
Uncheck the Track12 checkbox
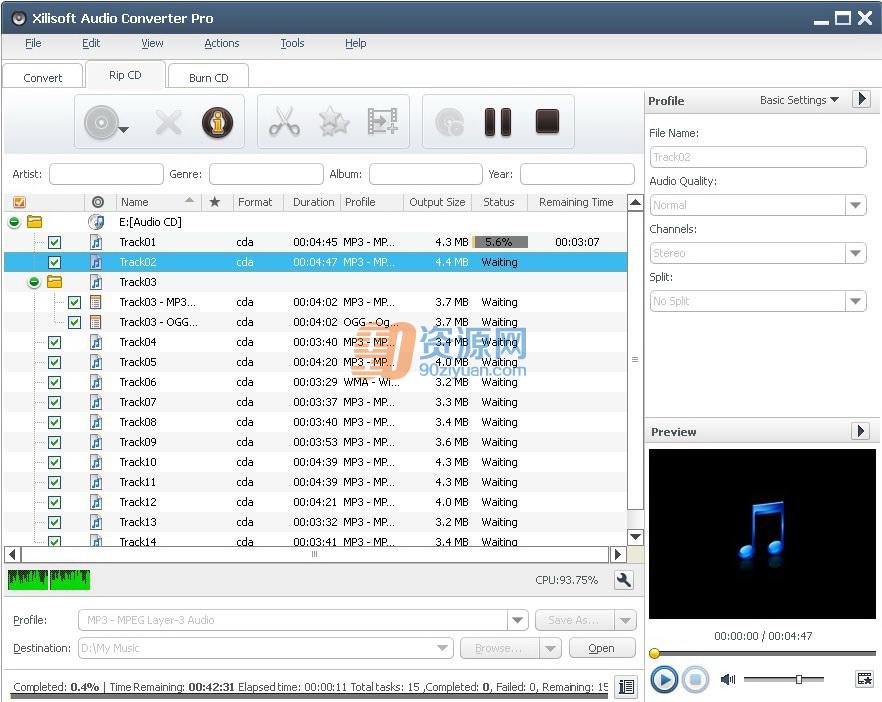[55, 502]
